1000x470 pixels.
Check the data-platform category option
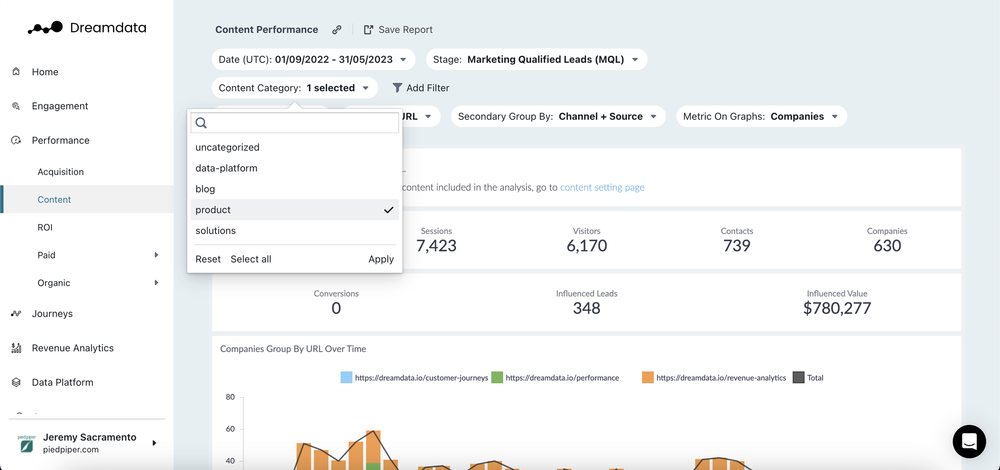295,168
